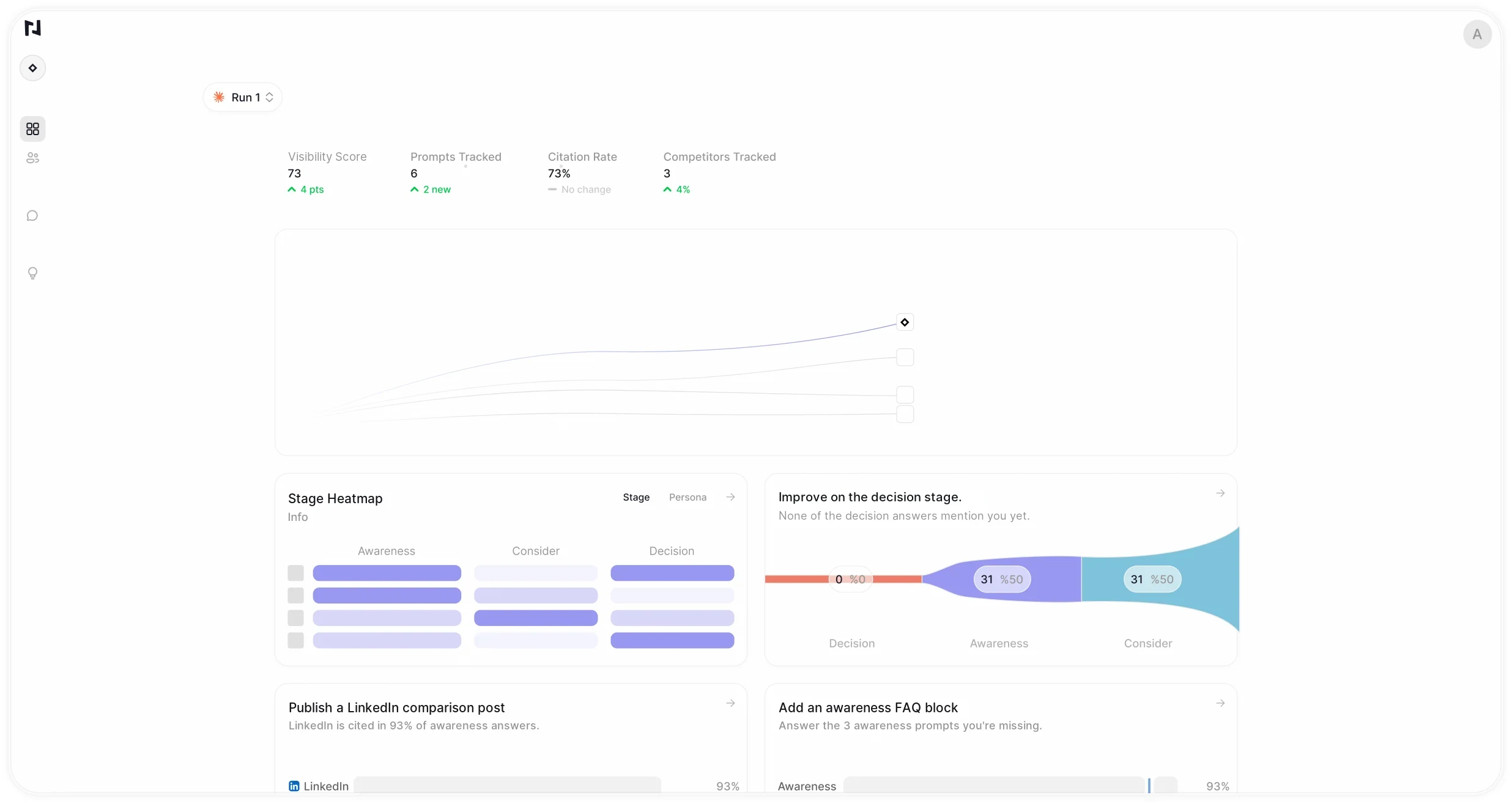
Task: Click first-row Awareness heatmap cell
Action: click(387, 573)
